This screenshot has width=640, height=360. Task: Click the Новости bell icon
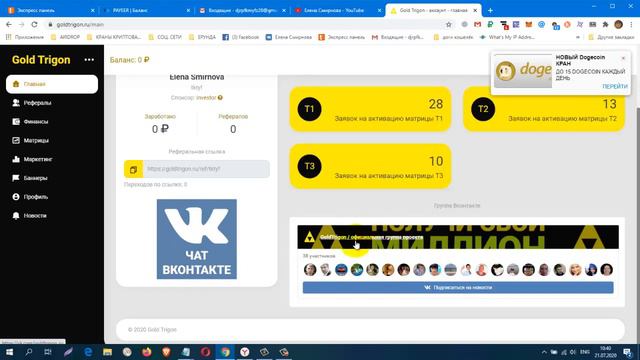tap(16, 216)
